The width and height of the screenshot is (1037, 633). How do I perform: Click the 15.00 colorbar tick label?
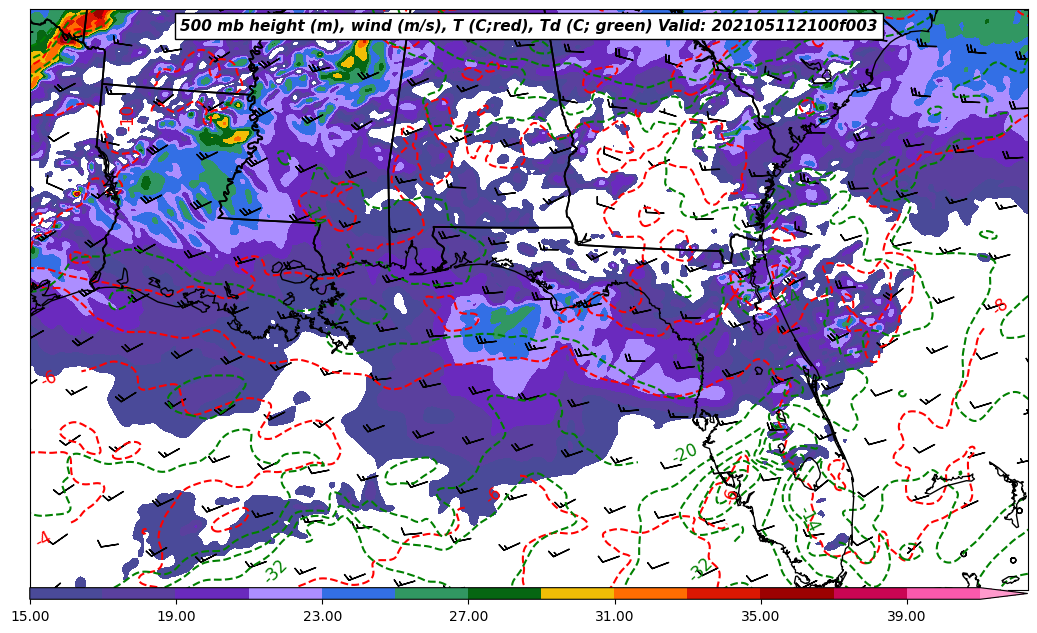(30, 616)
